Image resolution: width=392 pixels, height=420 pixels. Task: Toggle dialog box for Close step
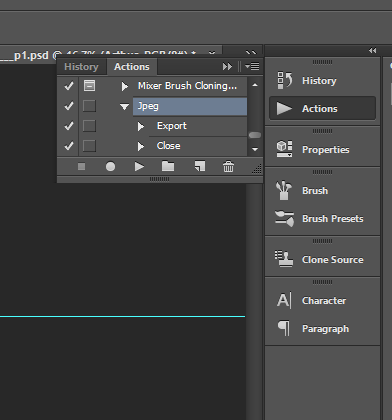click(89, 146)
